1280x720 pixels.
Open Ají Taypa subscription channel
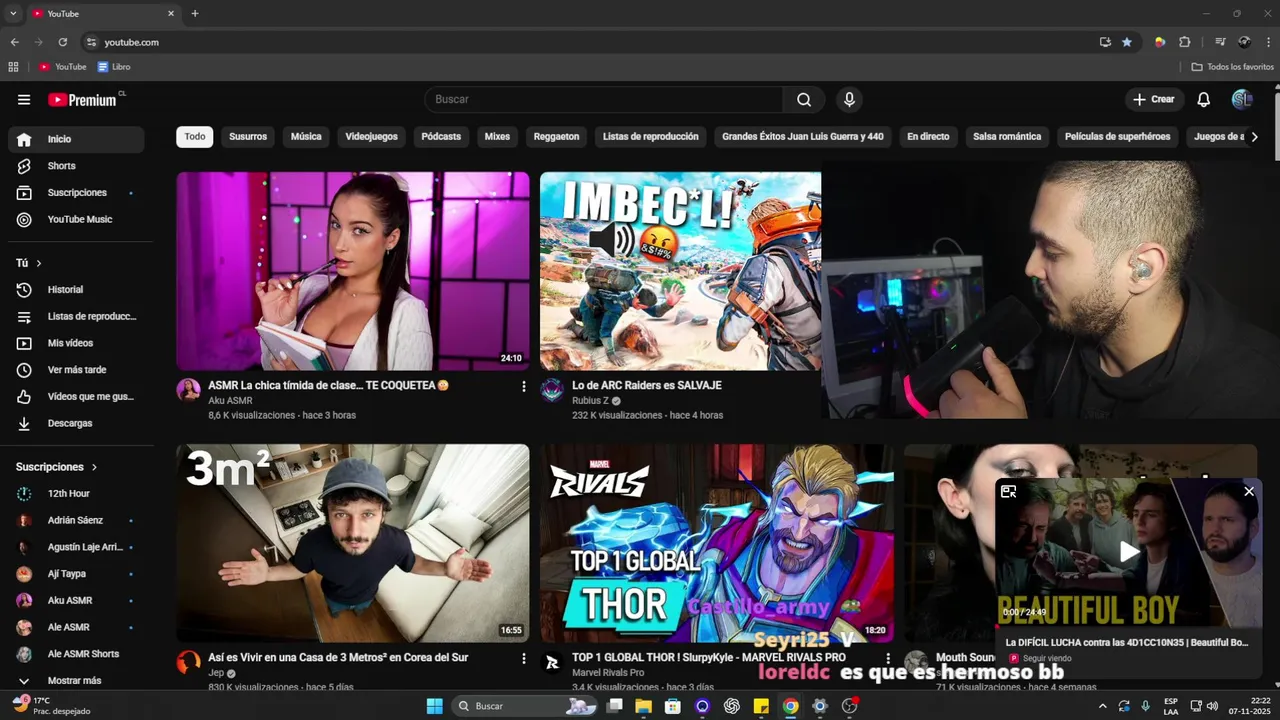click(x=77, y=574)
